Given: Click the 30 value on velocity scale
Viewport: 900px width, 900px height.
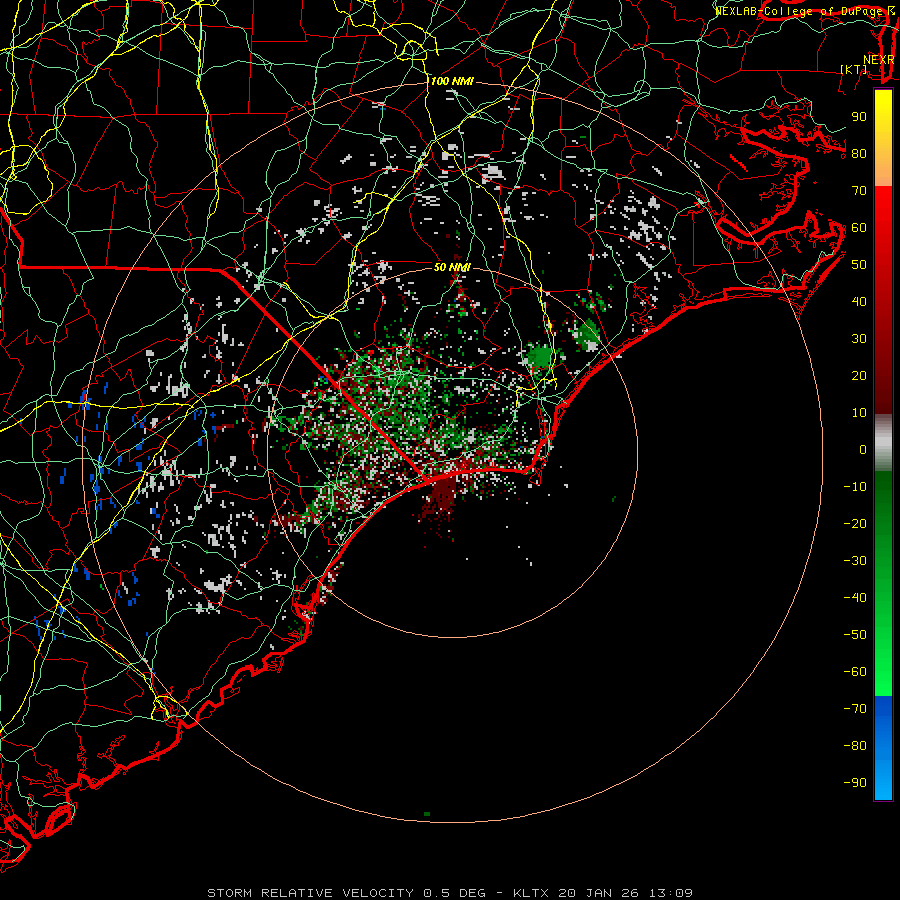Looking at the screenshot, I should [x=859, y=339].
